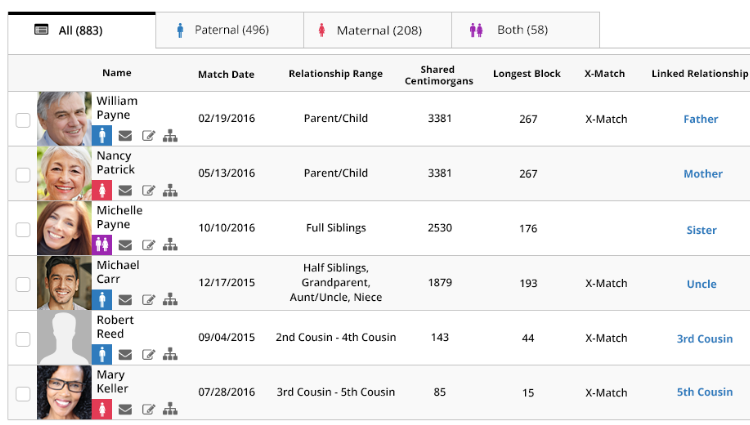Open notes edit icon for Nancy Patrick

tap(148, 190)
